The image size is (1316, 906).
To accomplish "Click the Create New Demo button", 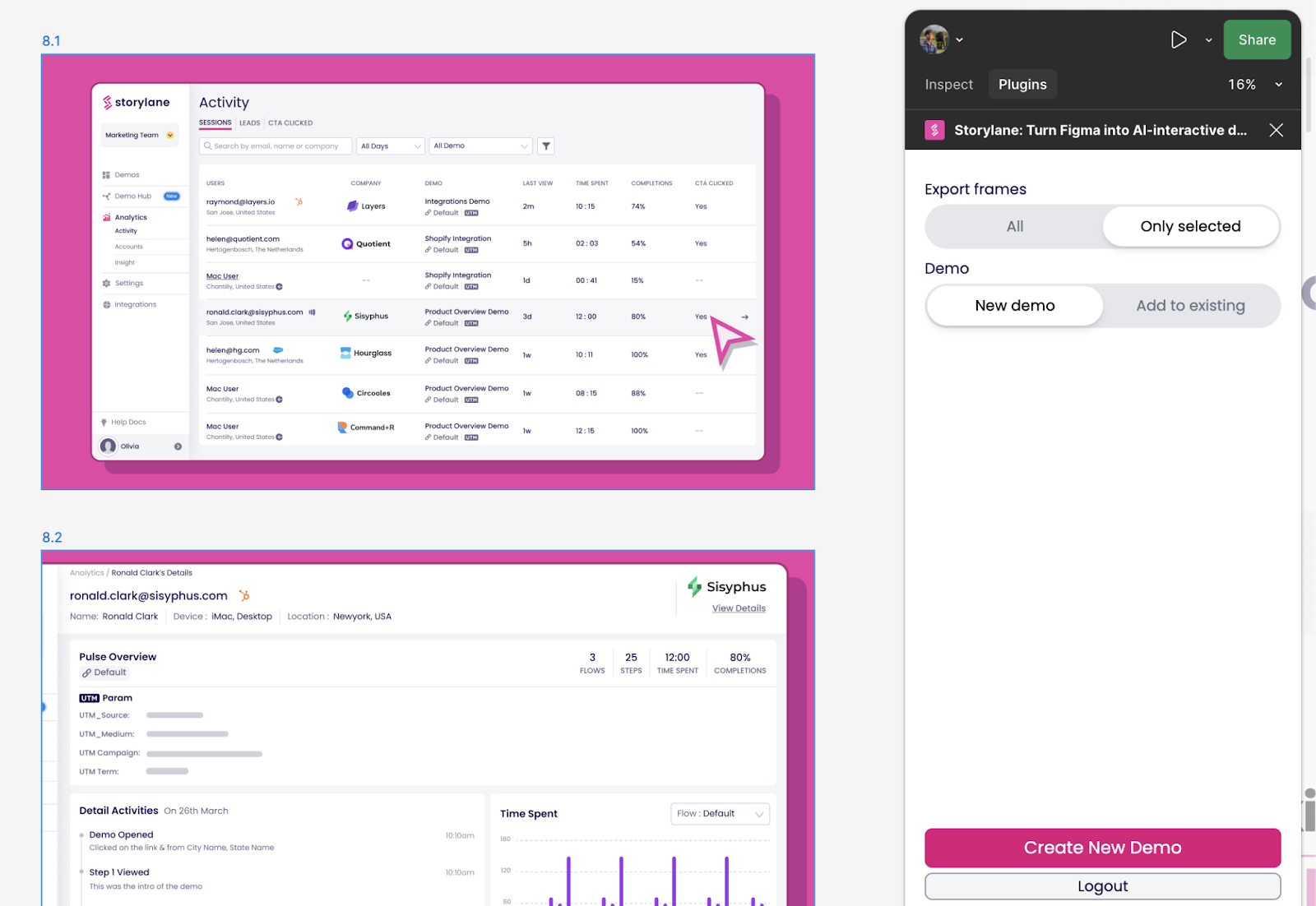I will [x=1102, y=848].
